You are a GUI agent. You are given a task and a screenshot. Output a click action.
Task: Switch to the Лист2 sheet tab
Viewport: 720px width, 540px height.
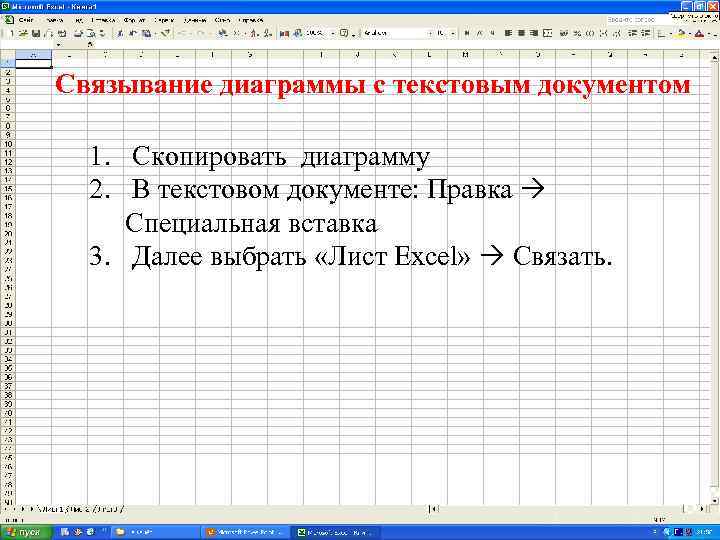(x=81, y=509)
